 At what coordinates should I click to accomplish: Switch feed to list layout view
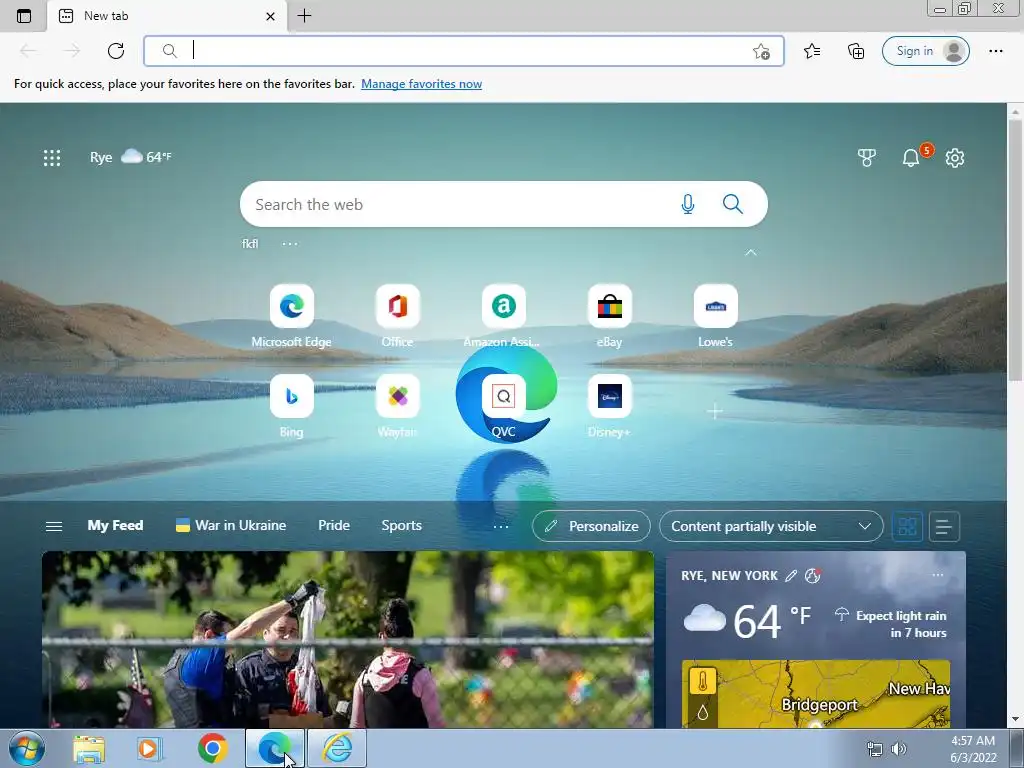[x=944, y=526]
